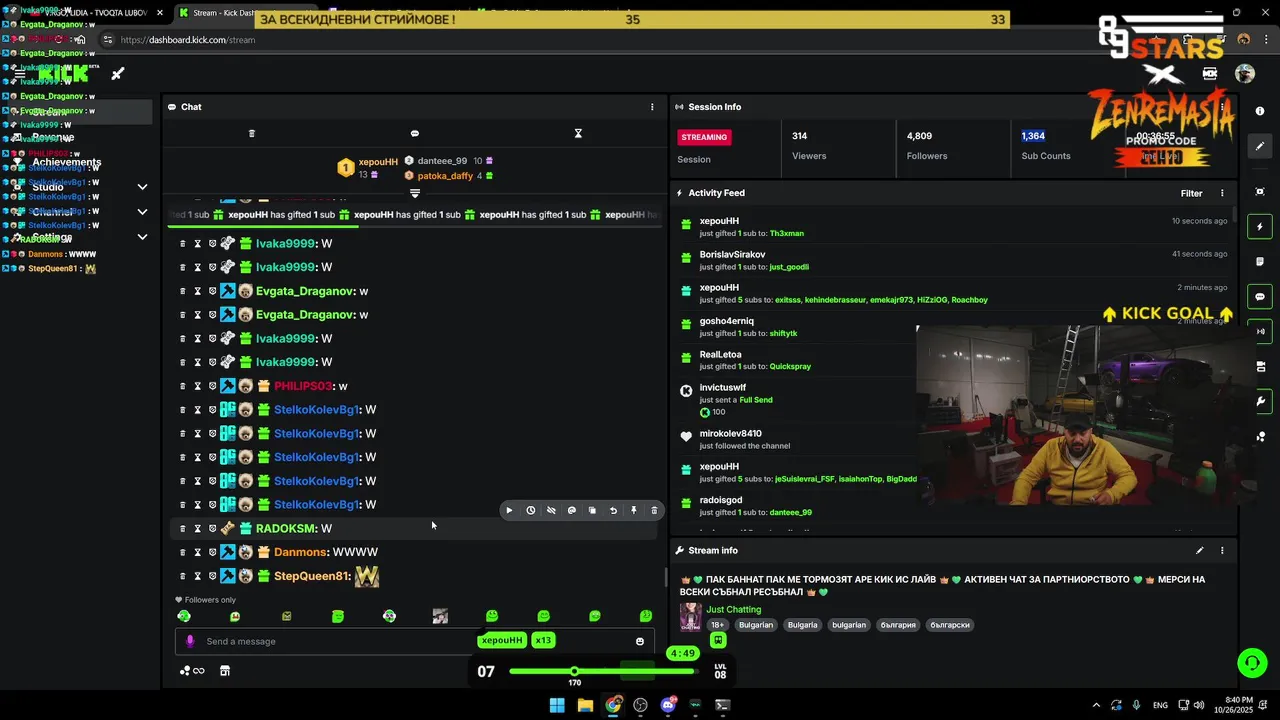Viewport: 1280px width, 720px height.
Task: Timeout StepQueen81 using the hourglass icon
Action: click(x=197, y=576)
